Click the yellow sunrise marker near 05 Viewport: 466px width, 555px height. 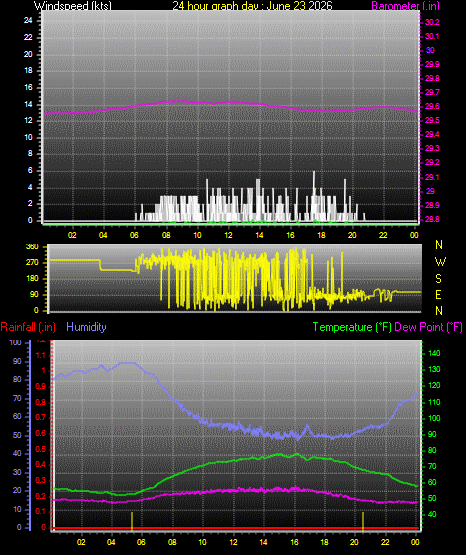132,521
